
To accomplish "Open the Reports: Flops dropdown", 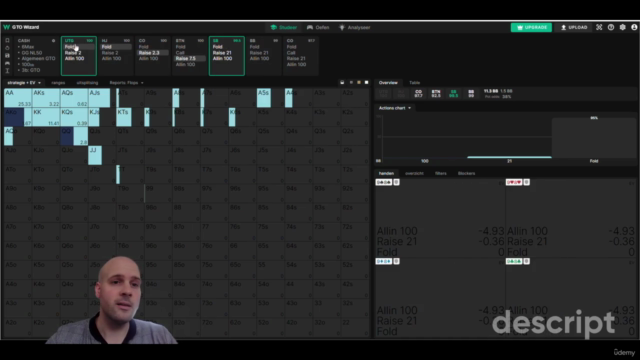I will pyautogui.click(x=127, y=83).
